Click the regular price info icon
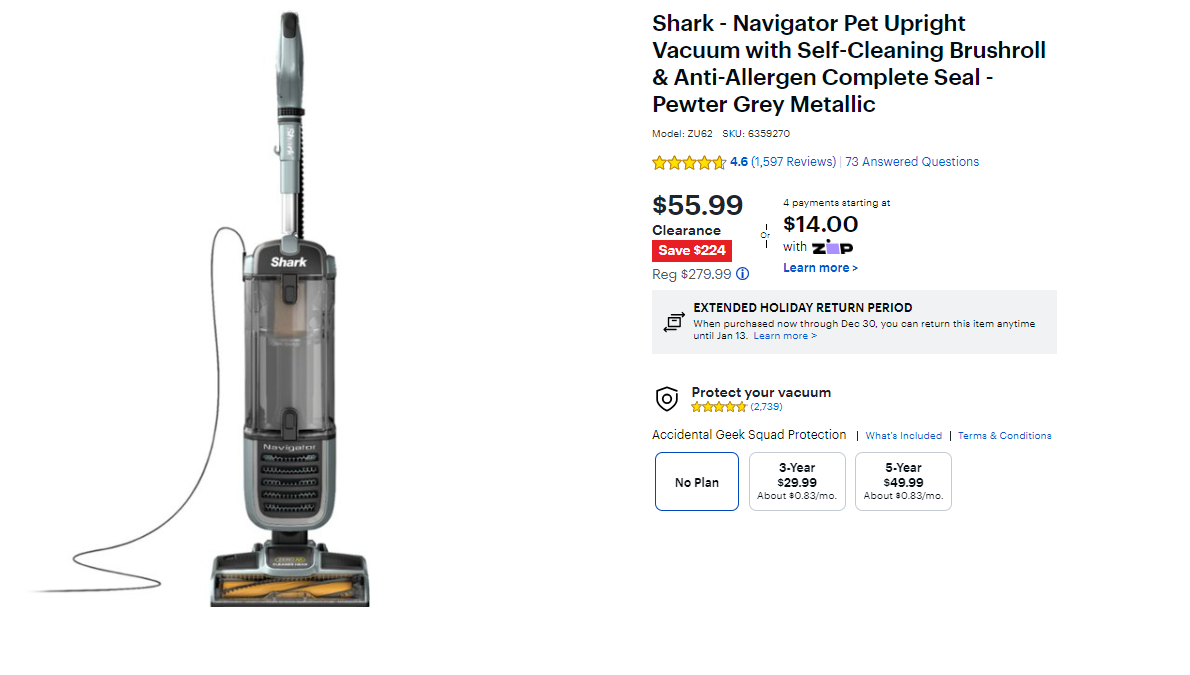Image resolution: width=1190 pixels, height=675 pixels. (x=742, y=273)
